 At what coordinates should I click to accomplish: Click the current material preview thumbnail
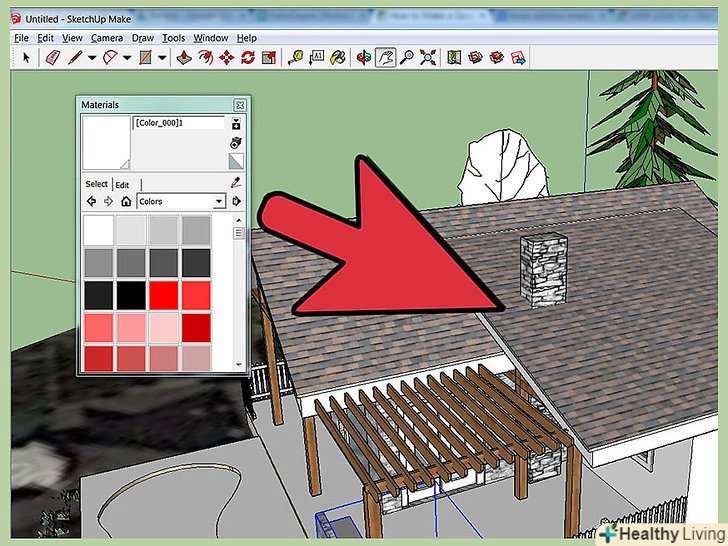pyautogui.click(x=106, y=143)
